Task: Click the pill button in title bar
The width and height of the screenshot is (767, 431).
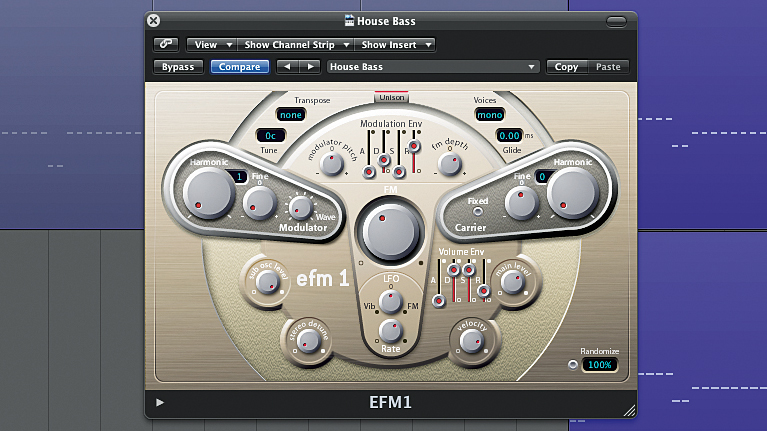Action: tap(616, 21)
